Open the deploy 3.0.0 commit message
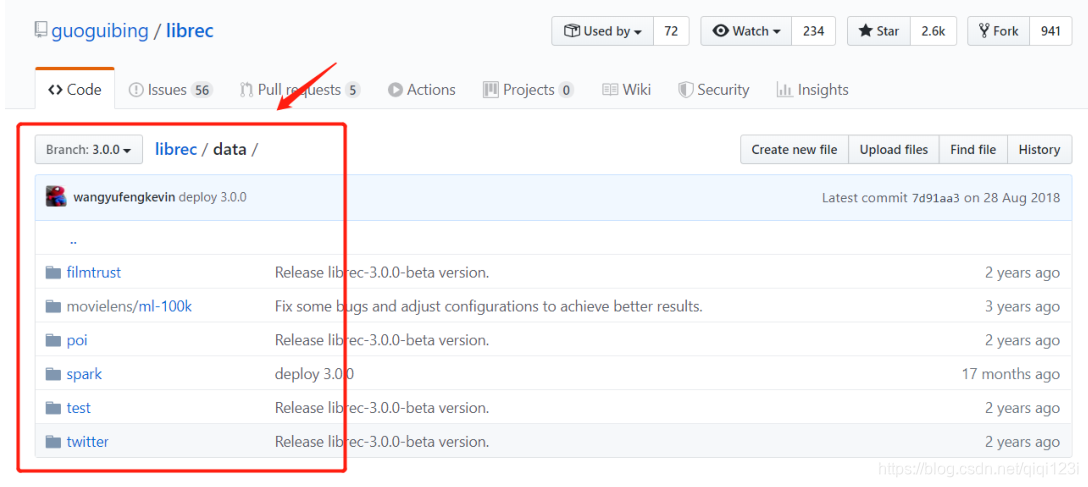 point(212,197)
